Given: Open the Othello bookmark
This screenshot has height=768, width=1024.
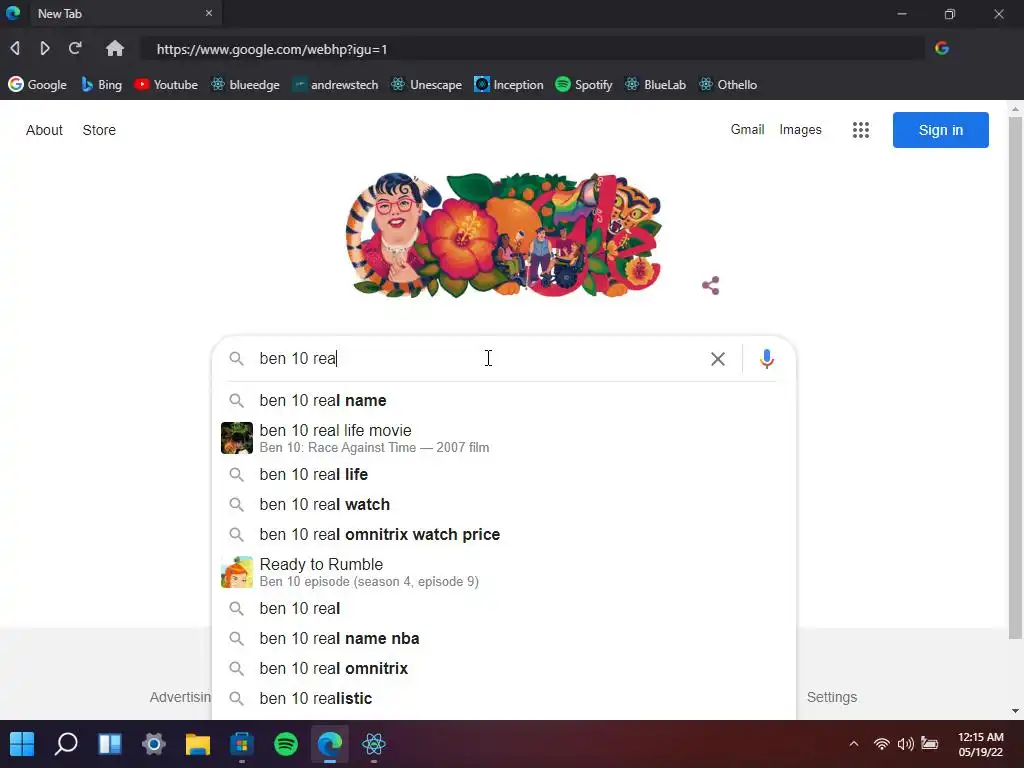Looking at the screenshot, I should point(728,84).
